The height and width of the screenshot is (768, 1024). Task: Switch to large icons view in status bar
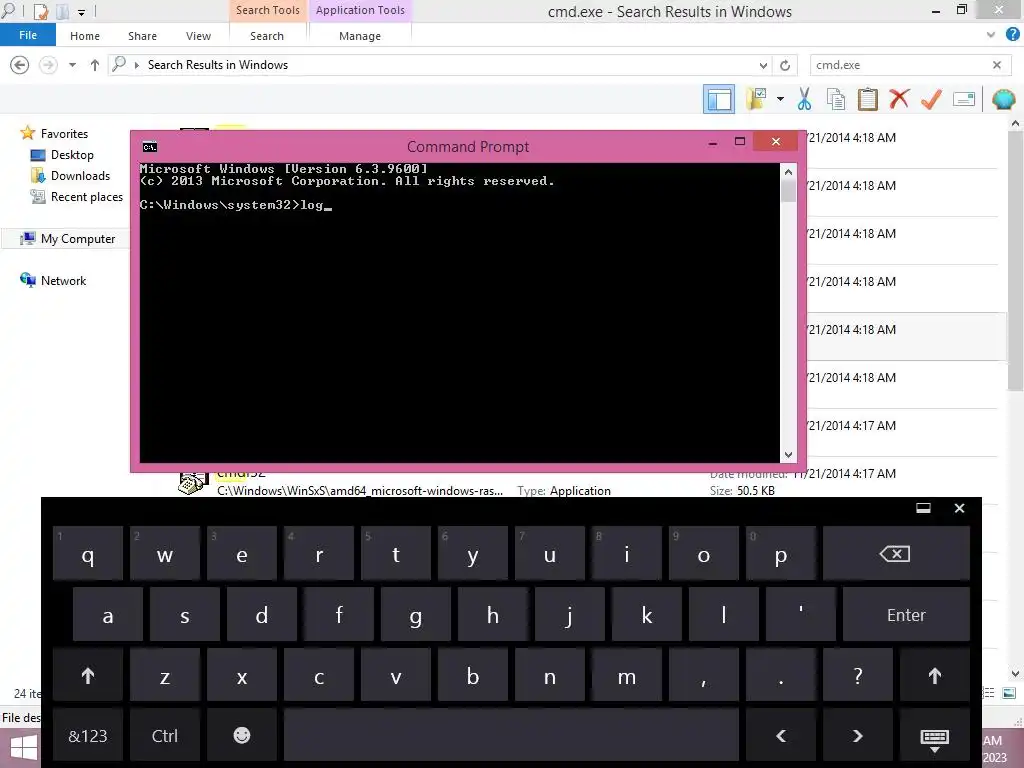click(x=1009, y=693)
